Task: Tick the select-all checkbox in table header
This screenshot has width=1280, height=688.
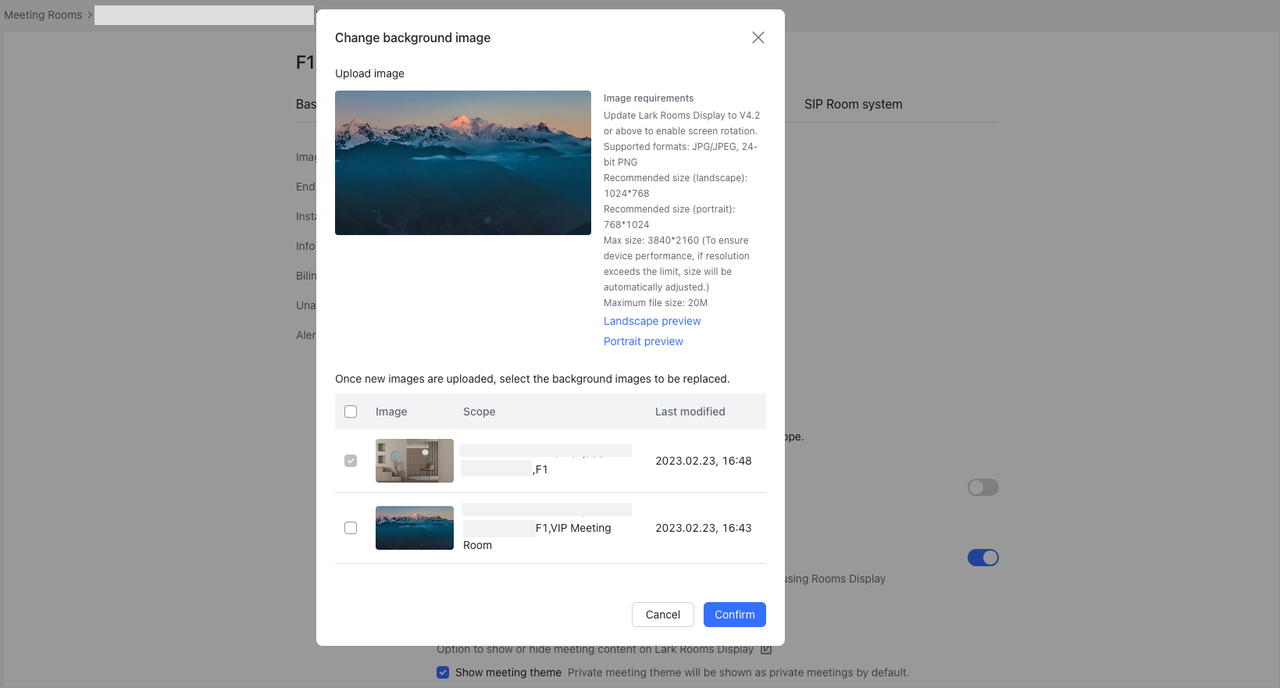Action: 350,411
